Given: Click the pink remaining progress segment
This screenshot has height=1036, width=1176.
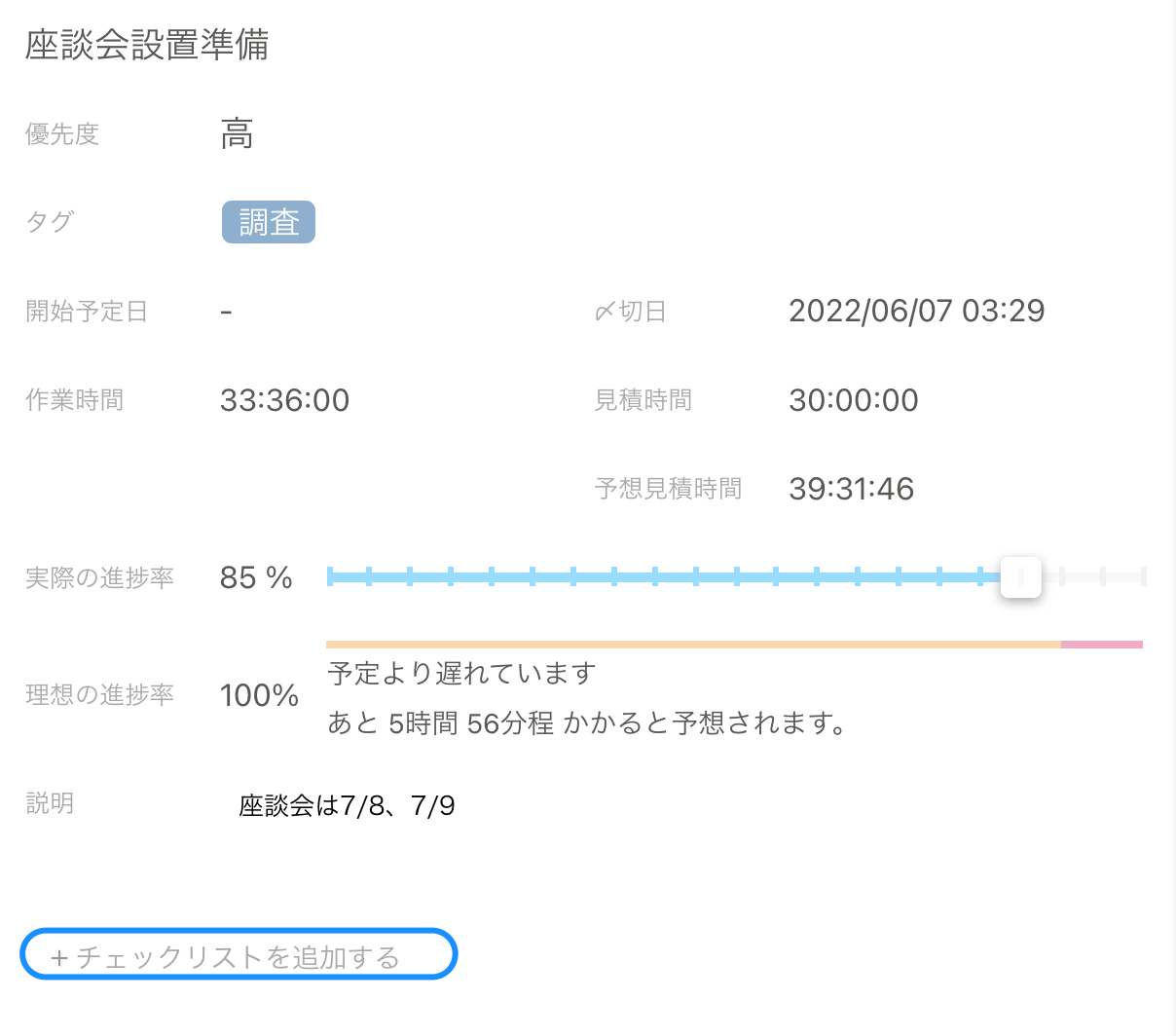Looking at the screenshot, I should [x=1101, y=644].
